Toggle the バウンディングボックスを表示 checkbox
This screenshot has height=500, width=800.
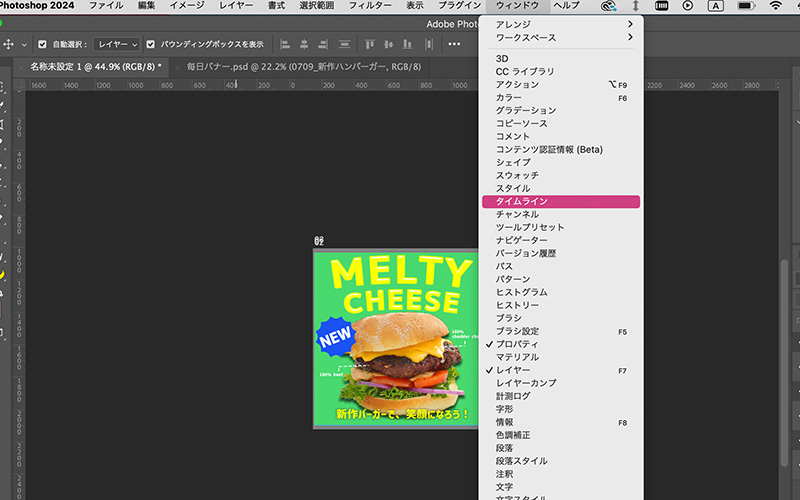pyautogui.click(x=151, y=44)
